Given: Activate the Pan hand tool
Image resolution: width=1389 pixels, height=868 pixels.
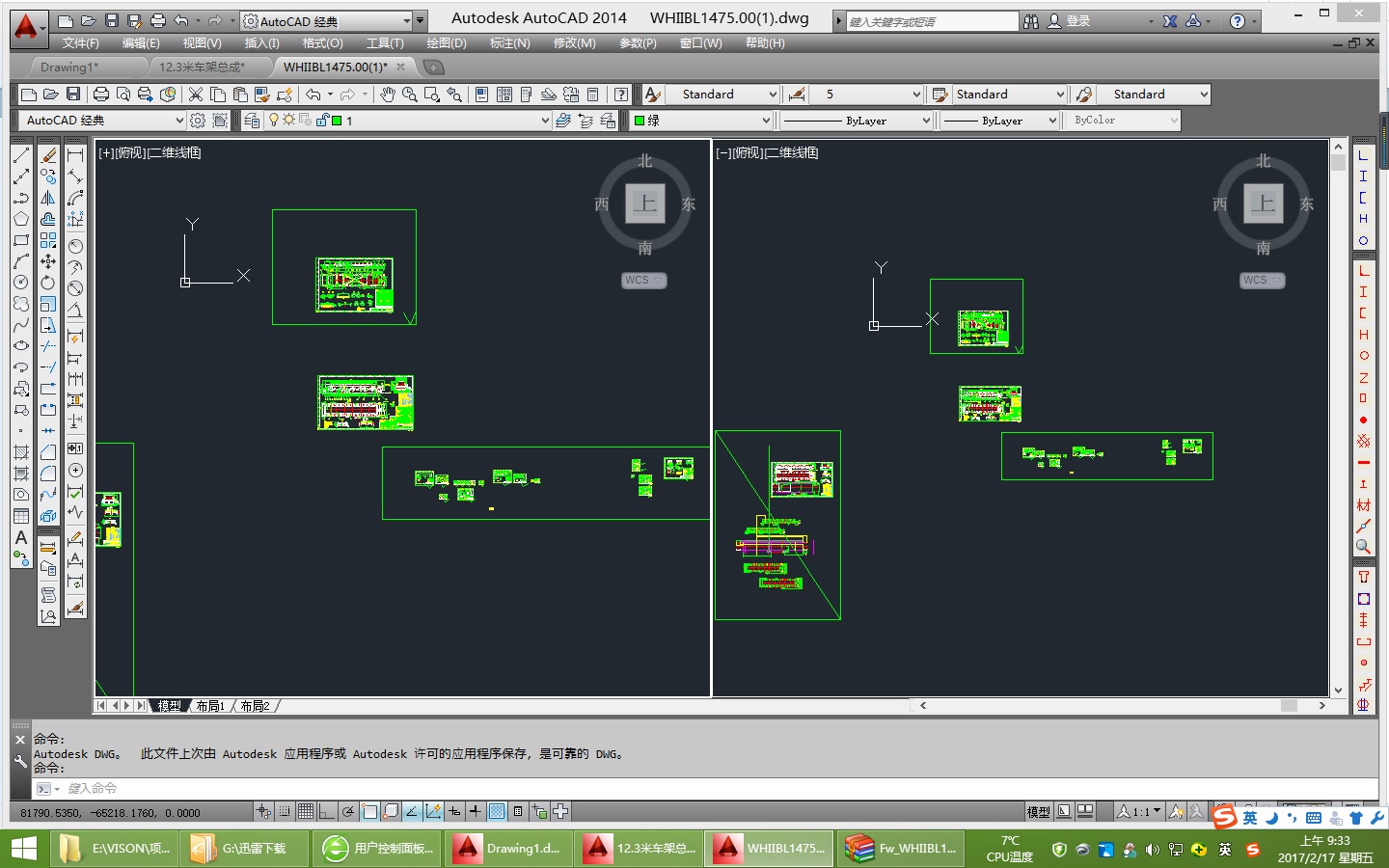Looking at the screenshot, I should tap(388, 94).
